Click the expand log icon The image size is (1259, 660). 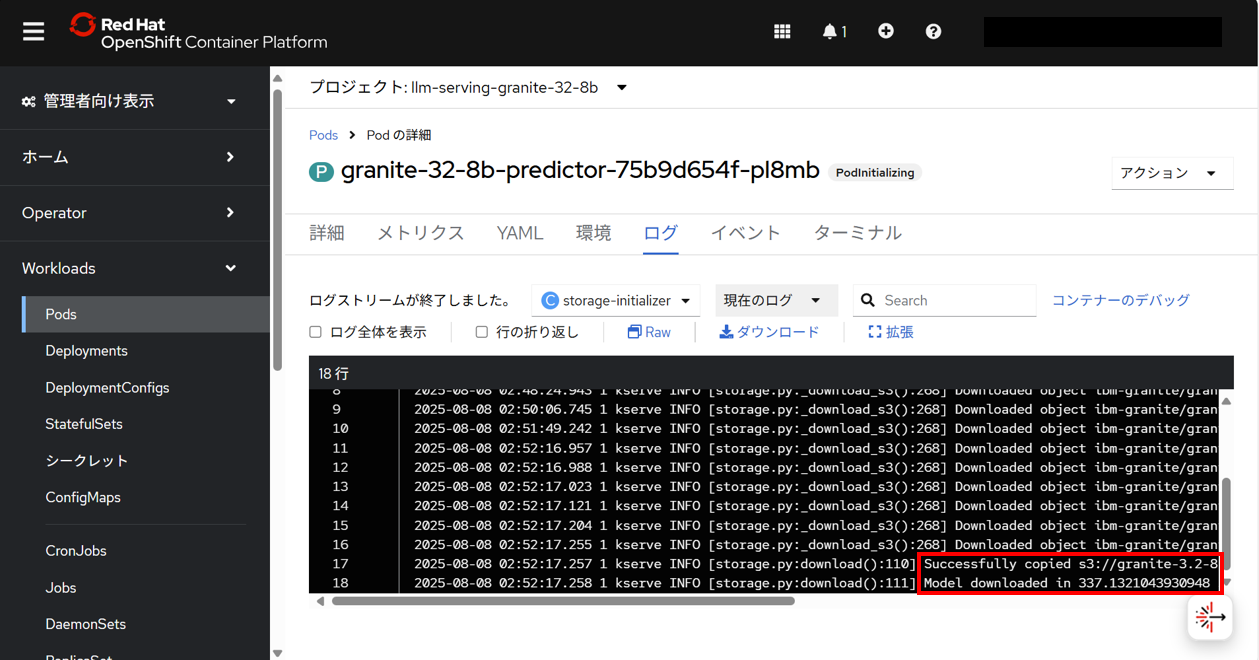[875, 332]
